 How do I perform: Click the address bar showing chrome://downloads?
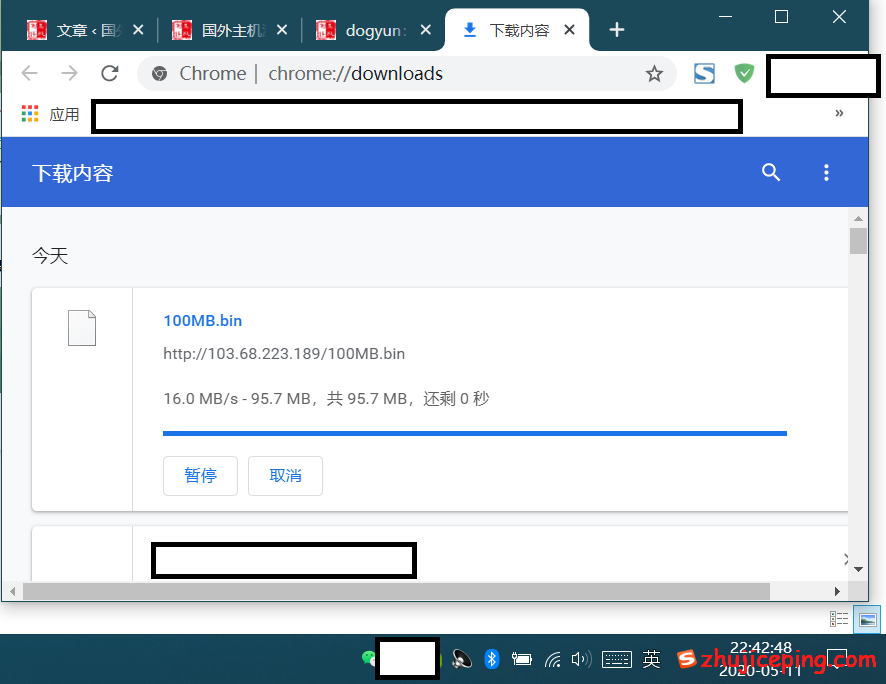point(407,73)
